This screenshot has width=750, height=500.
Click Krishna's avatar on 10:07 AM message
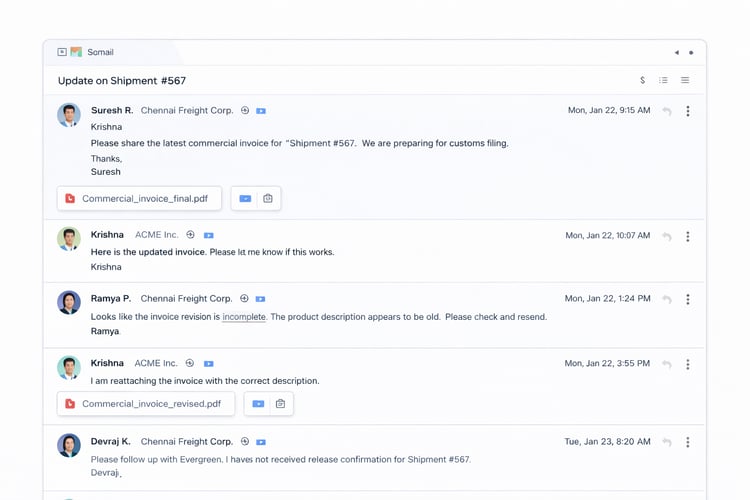[x=69, y=239]
